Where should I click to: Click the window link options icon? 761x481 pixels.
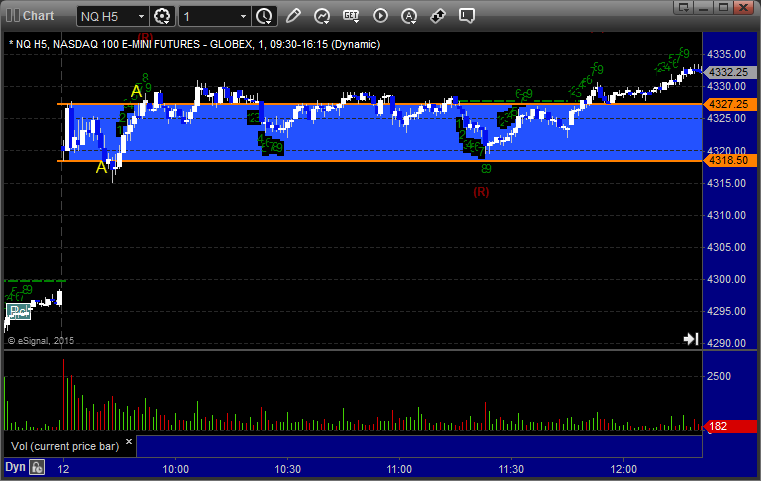click(684, 7)
